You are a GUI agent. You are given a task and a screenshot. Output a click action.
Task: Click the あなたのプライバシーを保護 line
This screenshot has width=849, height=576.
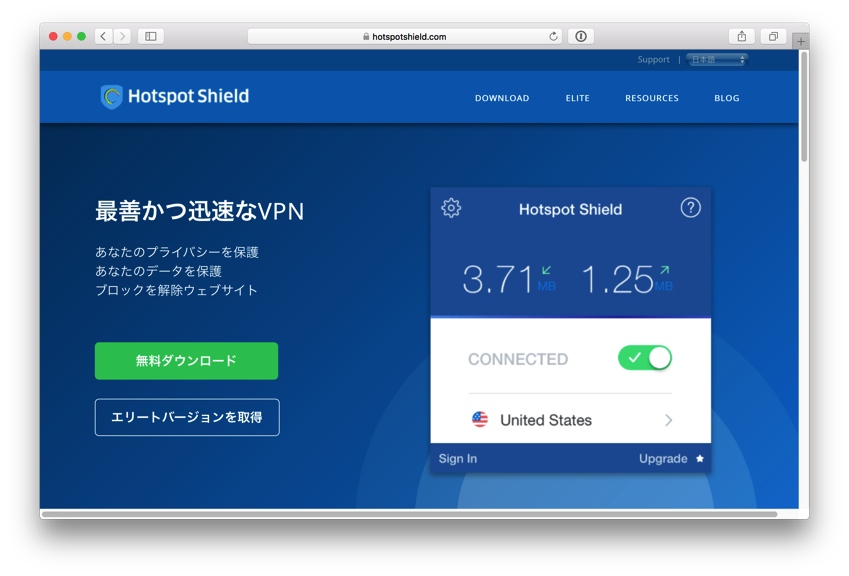click(x=177, y=252)
